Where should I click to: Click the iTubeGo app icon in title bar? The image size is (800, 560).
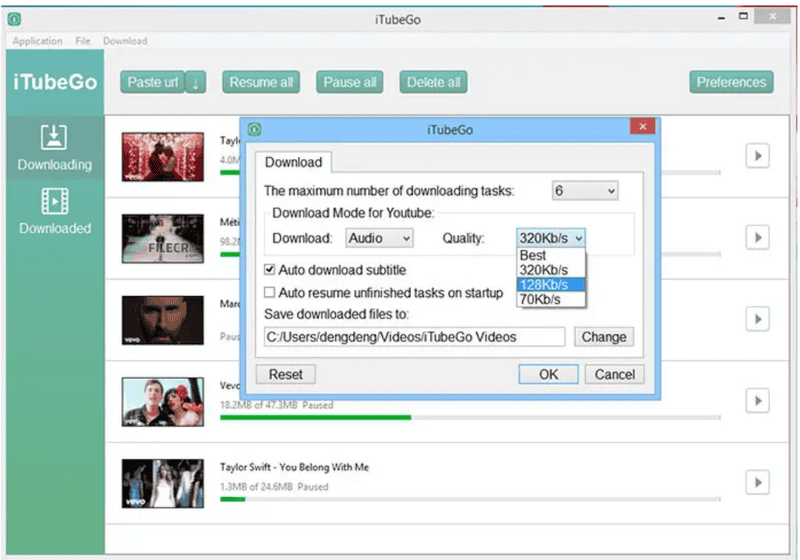pos(14,19)
